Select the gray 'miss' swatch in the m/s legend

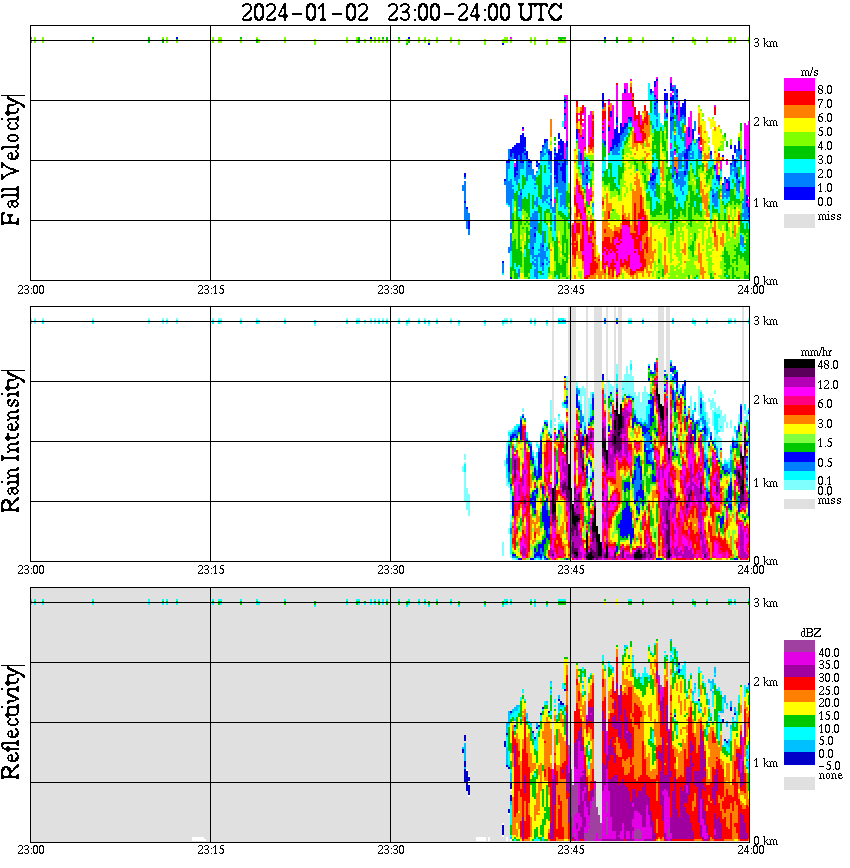pos(799,220)
